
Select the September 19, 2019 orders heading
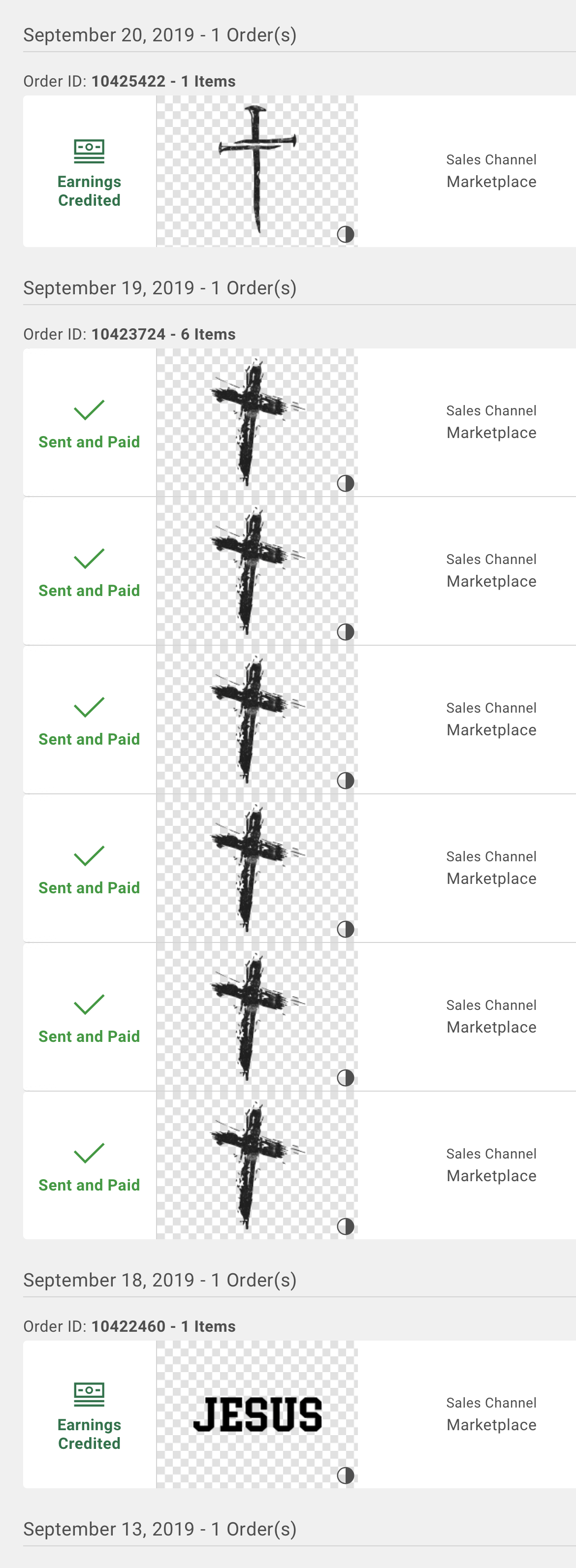tap(160, 288)
